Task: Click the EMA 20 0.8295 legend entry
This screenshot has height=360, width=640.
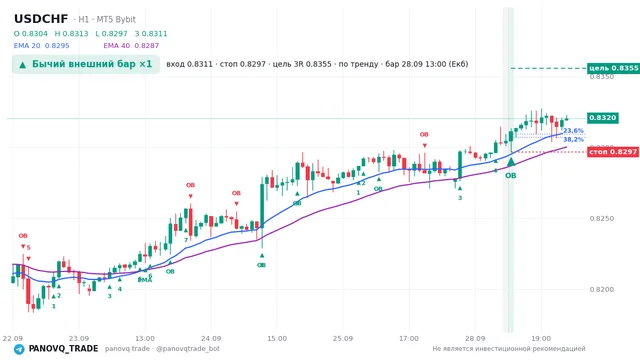Action: (42, 46)
